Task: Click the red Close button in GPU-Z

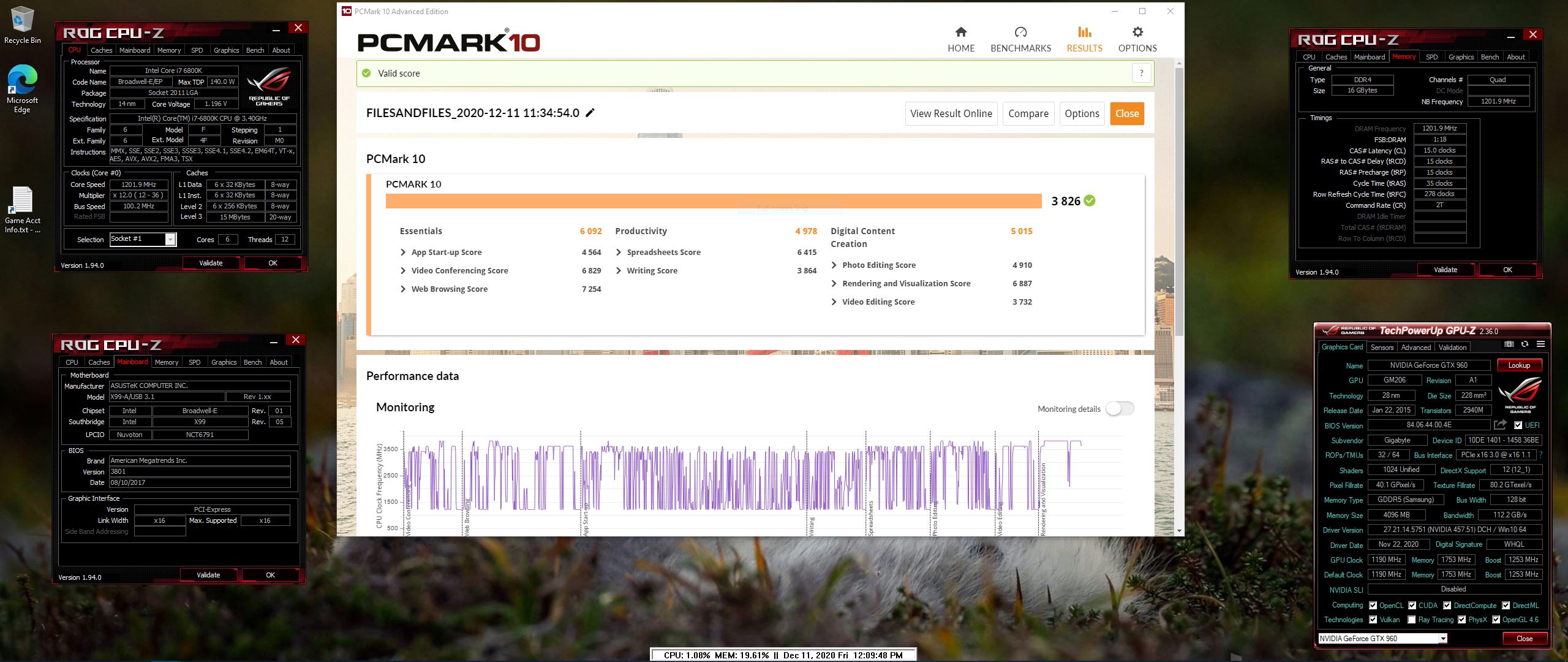Action: pos(1525,639)
